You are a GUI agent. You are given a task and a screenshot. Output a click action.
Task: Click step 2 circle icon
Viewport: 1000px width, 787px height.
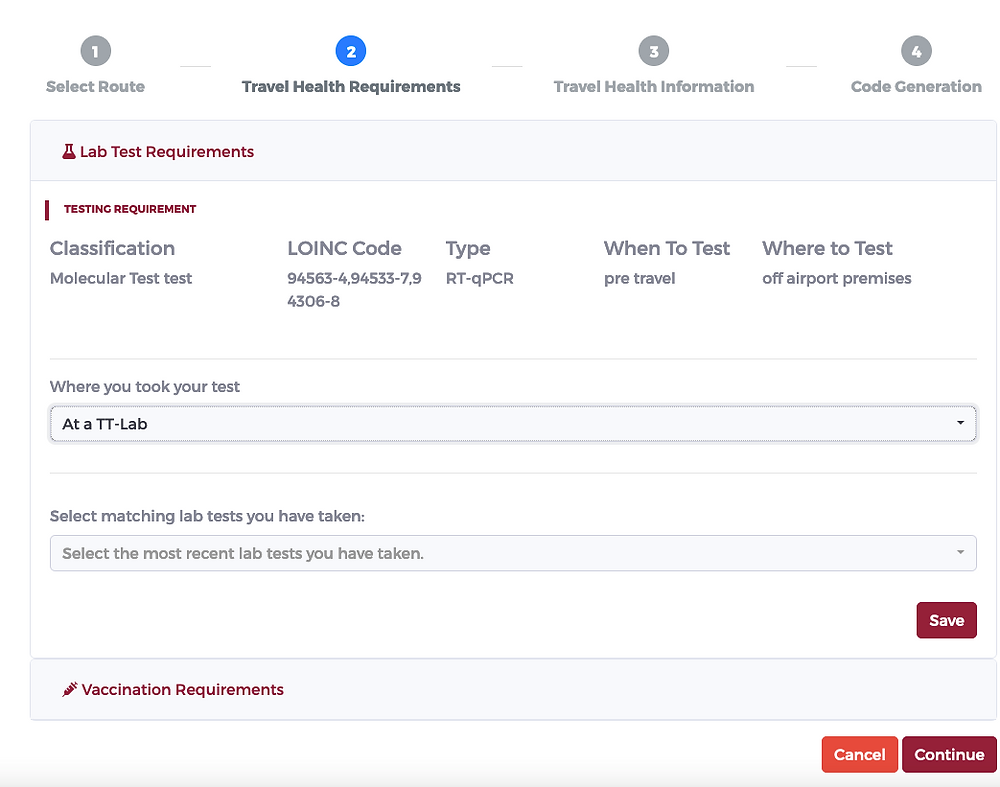pos(351,51)
